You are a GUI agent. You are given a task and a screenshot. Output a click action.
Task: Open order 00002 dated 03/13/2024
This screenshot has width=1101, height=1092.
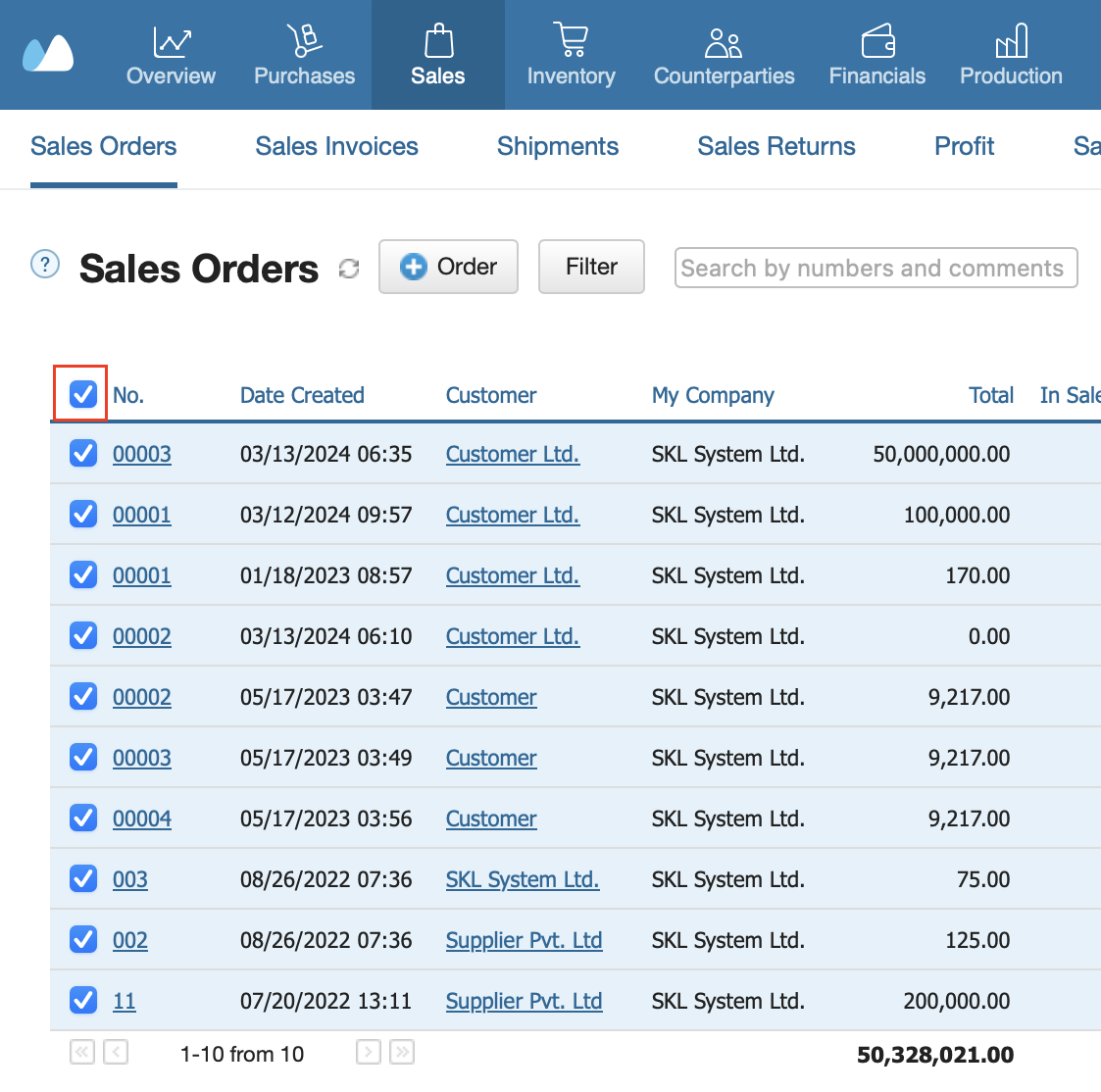(142, 636)
